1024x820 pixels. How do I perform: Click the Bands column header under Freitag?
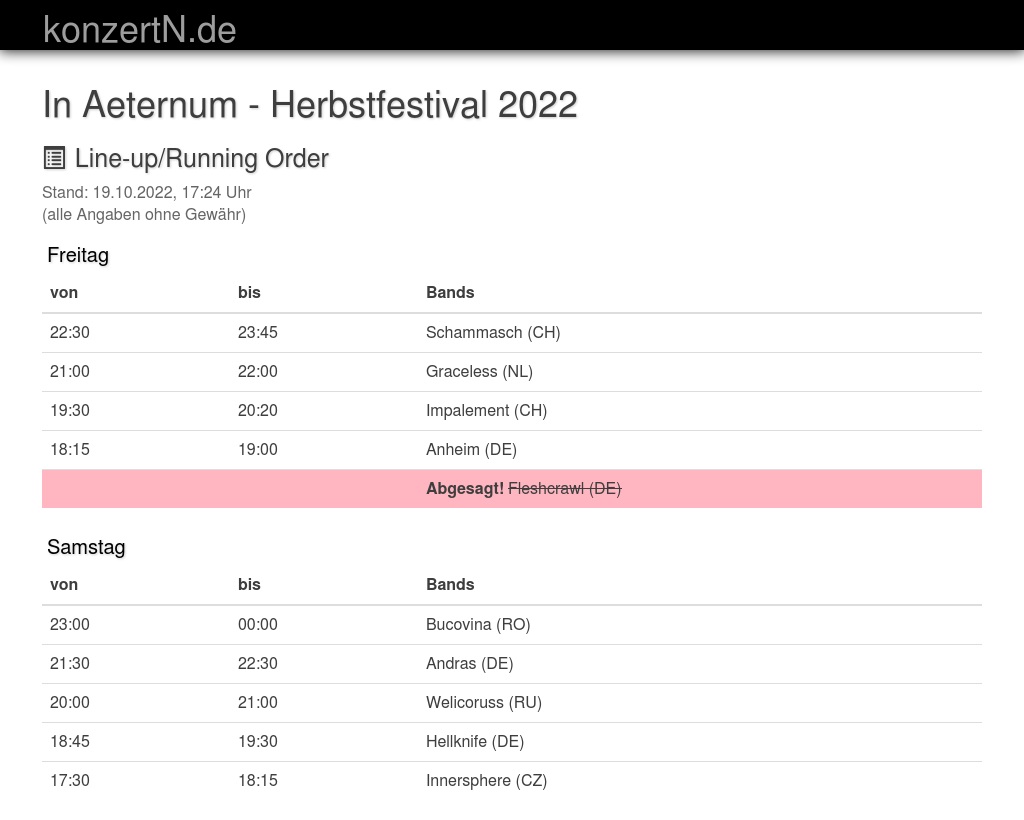coord(450,293)
